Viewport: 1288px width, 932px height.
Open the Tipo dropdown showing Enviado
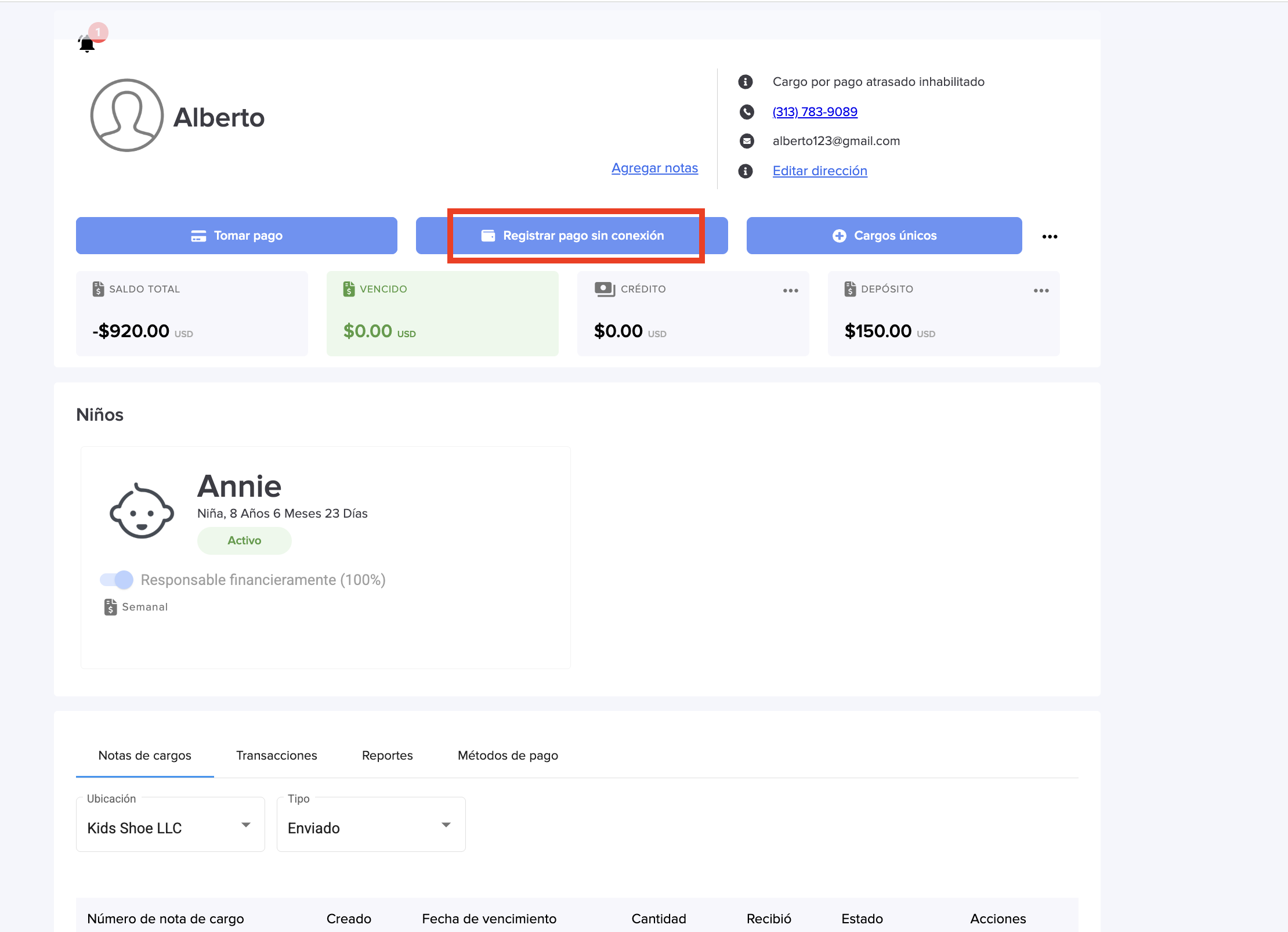tap(371, 825)
